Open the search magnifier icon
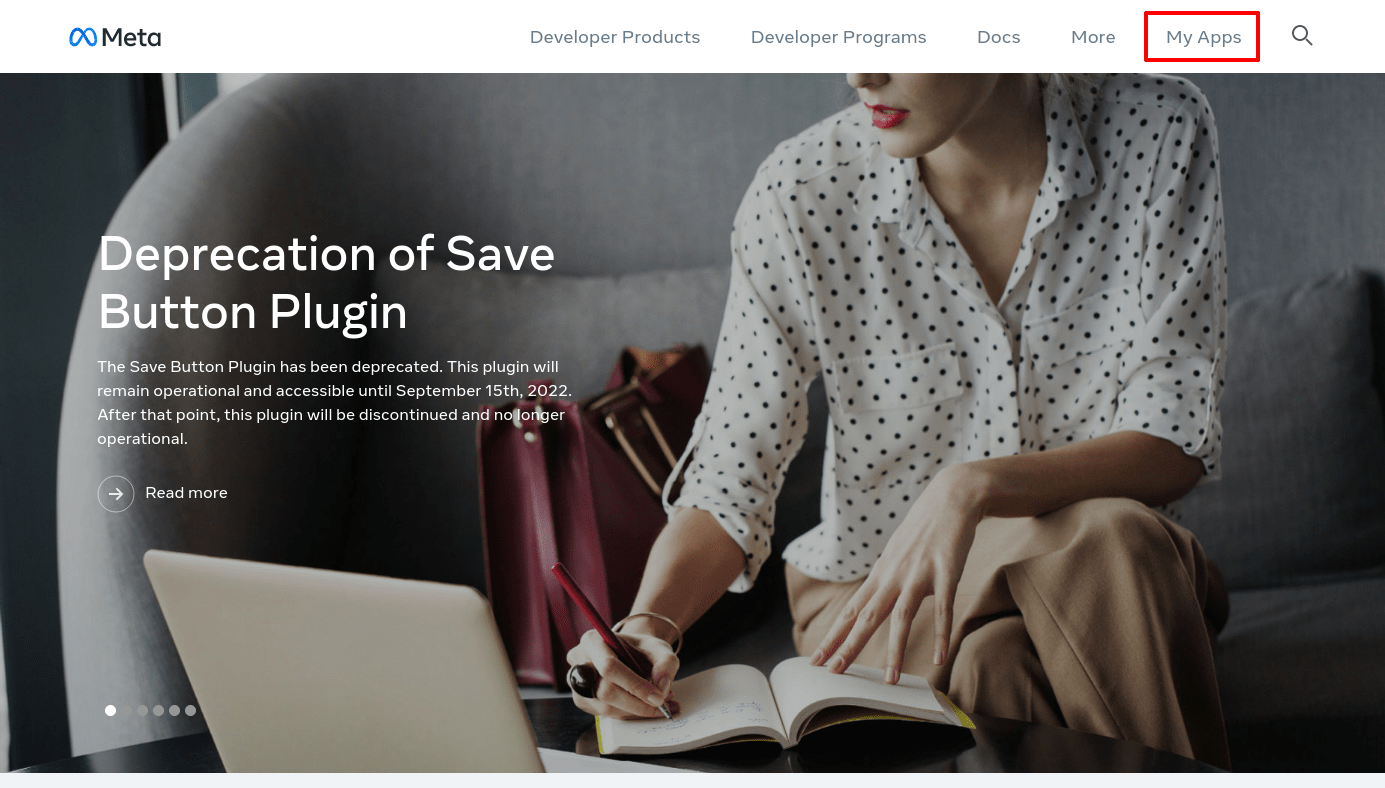 click(x=1301, y=36)
